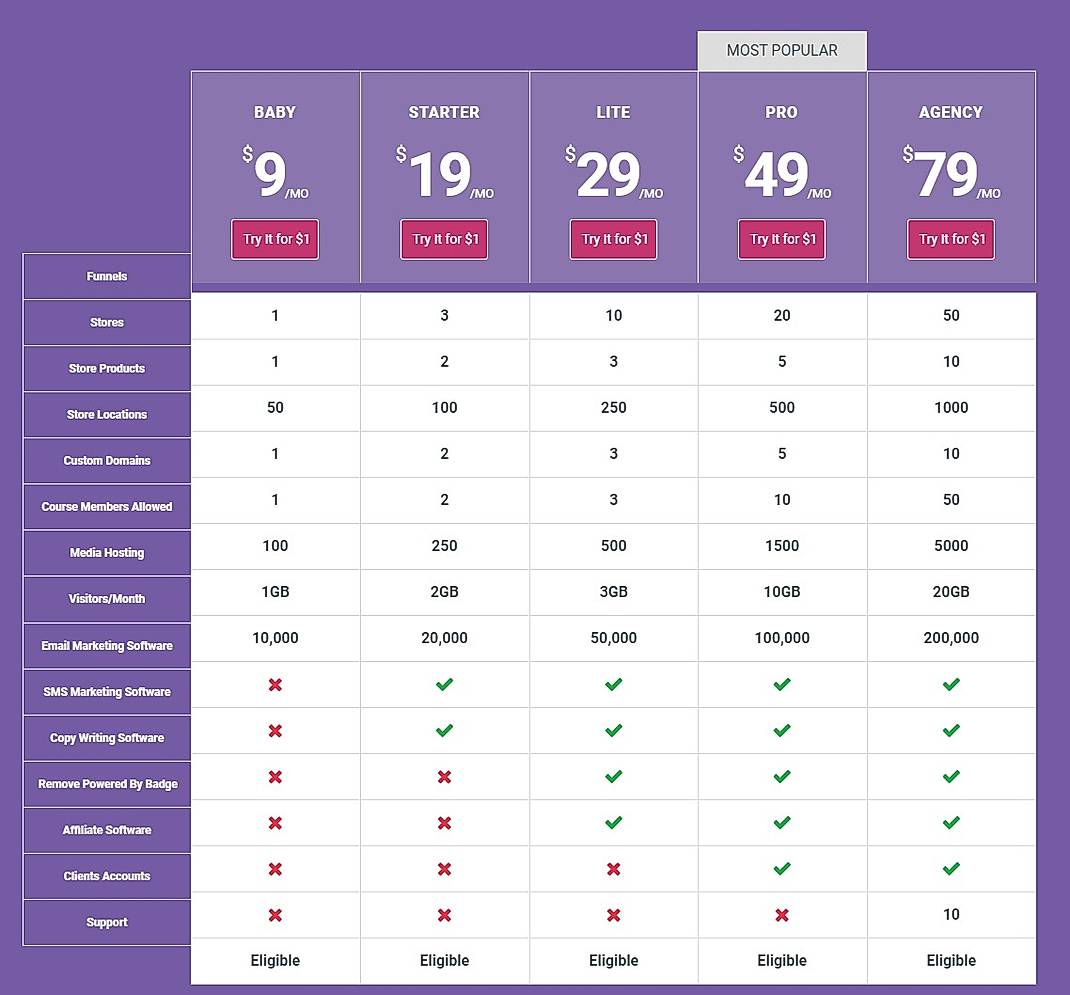
Task: Select the green checkmark for Affiliate Software under Lite
Action: coord(613,823)
